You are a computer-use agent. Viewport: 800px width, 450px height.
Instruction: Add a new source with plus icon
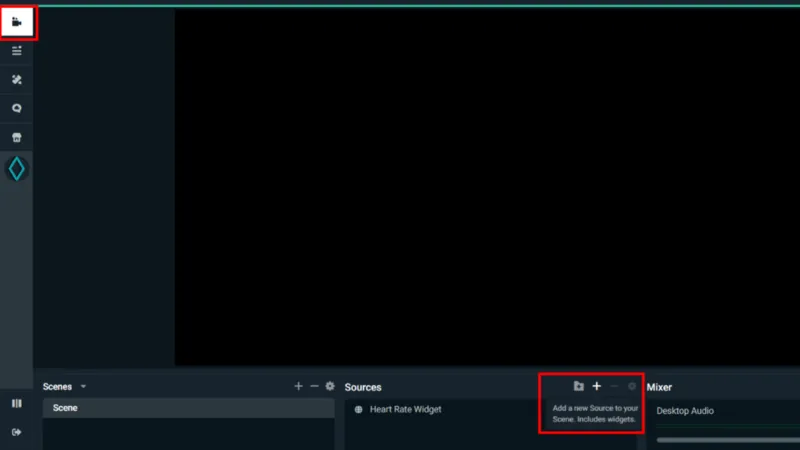(x=596, y=386)
